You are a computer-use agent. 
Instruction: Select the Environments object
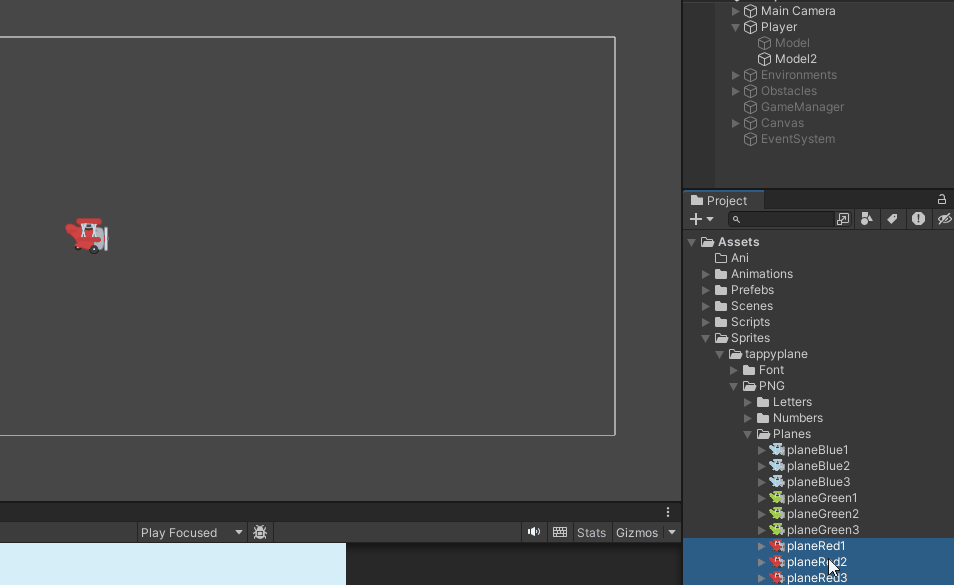click(x=798, y=75)
